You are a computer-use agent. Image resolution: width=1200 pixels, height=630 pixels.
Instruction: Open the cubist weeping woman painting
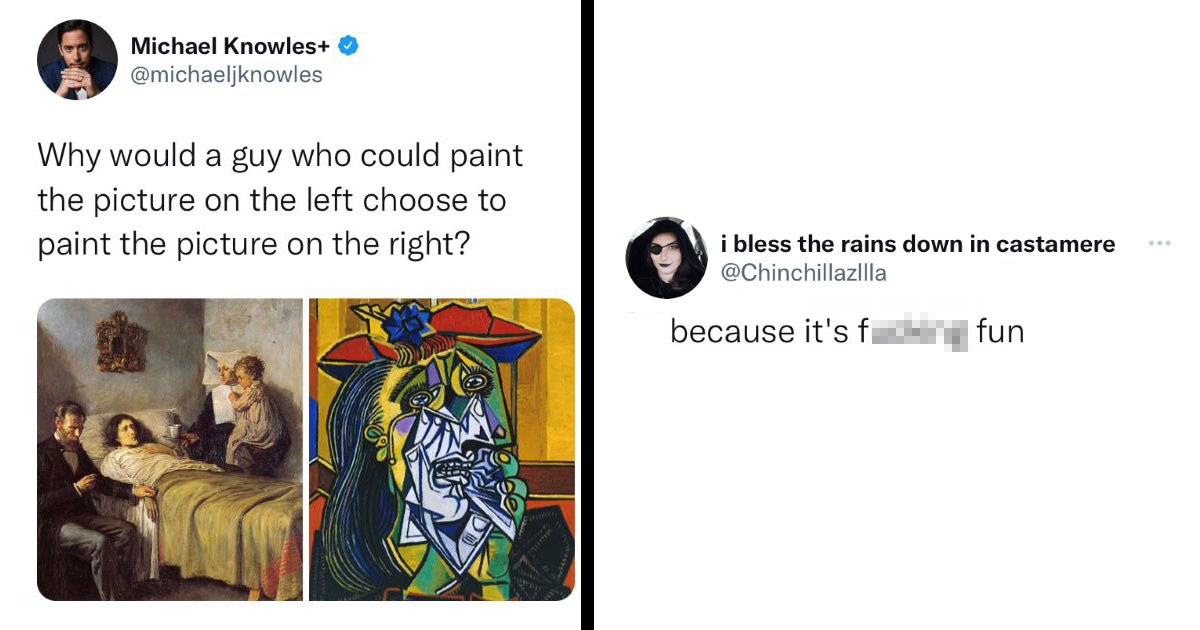pyautogui.click(x=442, y=449)
